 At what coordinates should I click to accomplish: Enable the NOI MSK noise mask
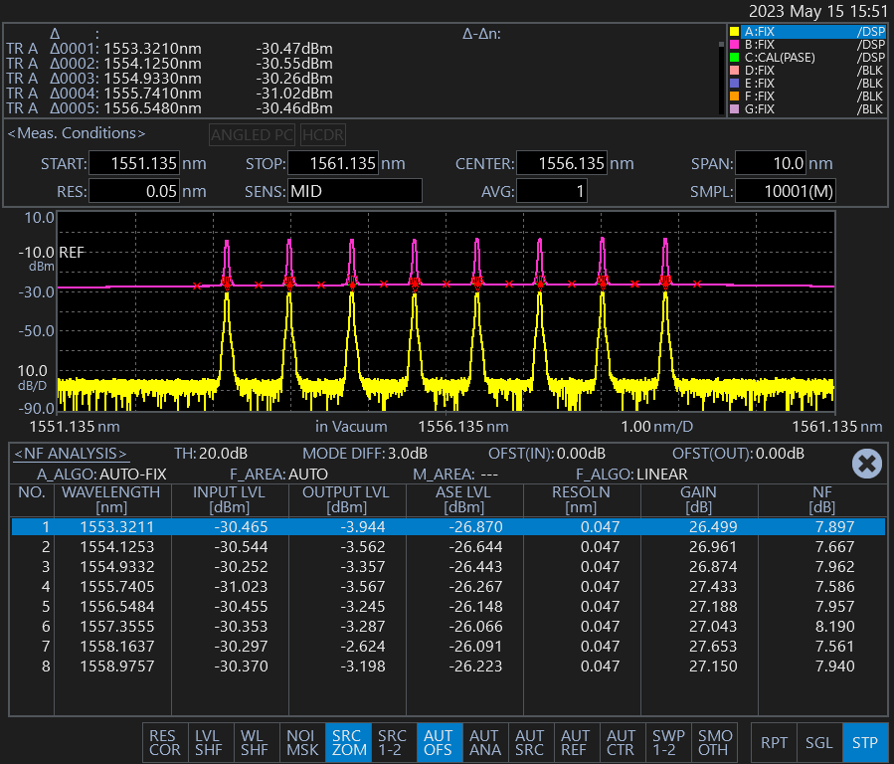point(301,743)
